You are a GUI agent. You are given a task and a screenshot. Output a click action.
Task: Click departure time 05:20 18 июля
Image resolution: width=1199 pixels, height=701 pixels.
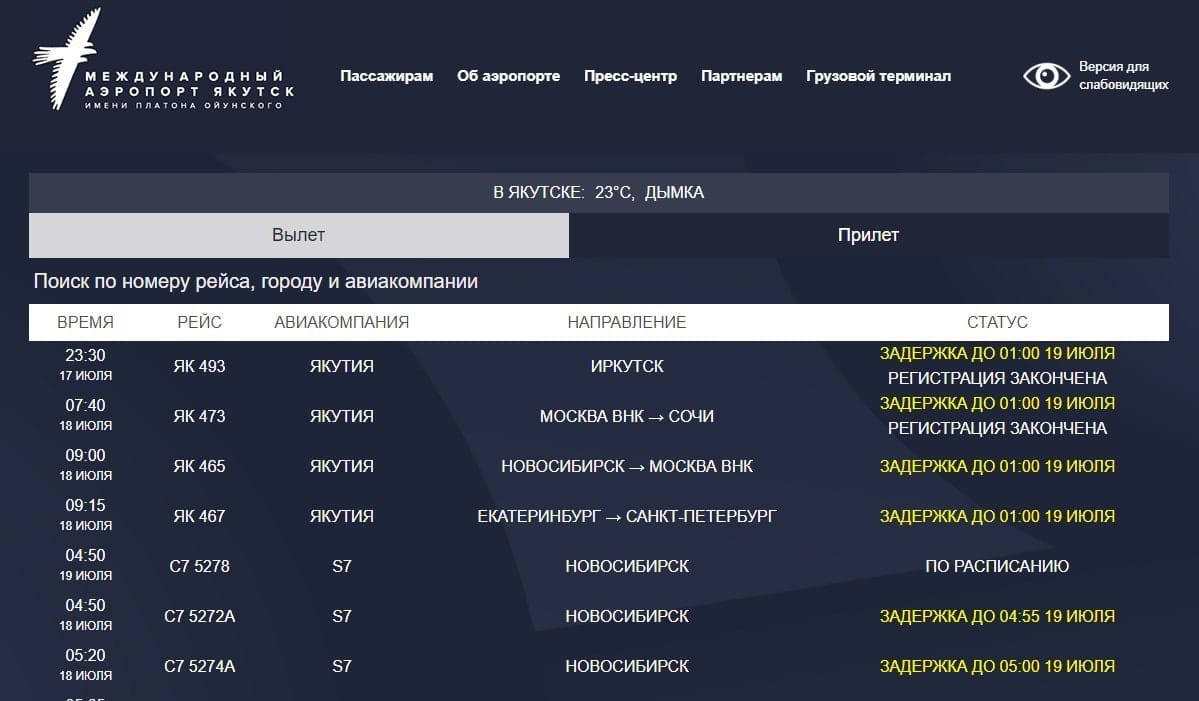point(86,665)
